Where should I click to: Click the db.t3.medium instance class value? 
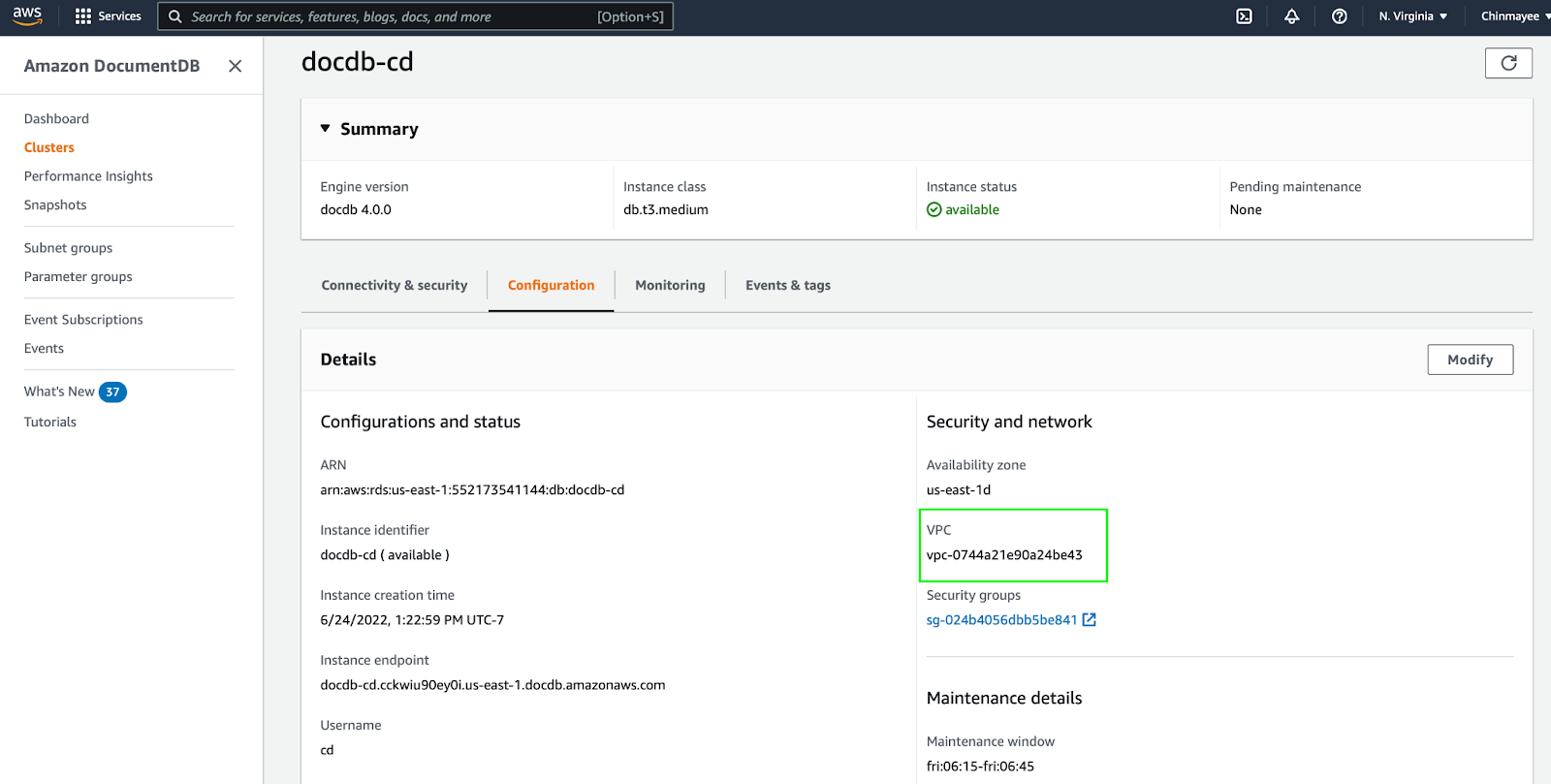(x=666, y=210)
